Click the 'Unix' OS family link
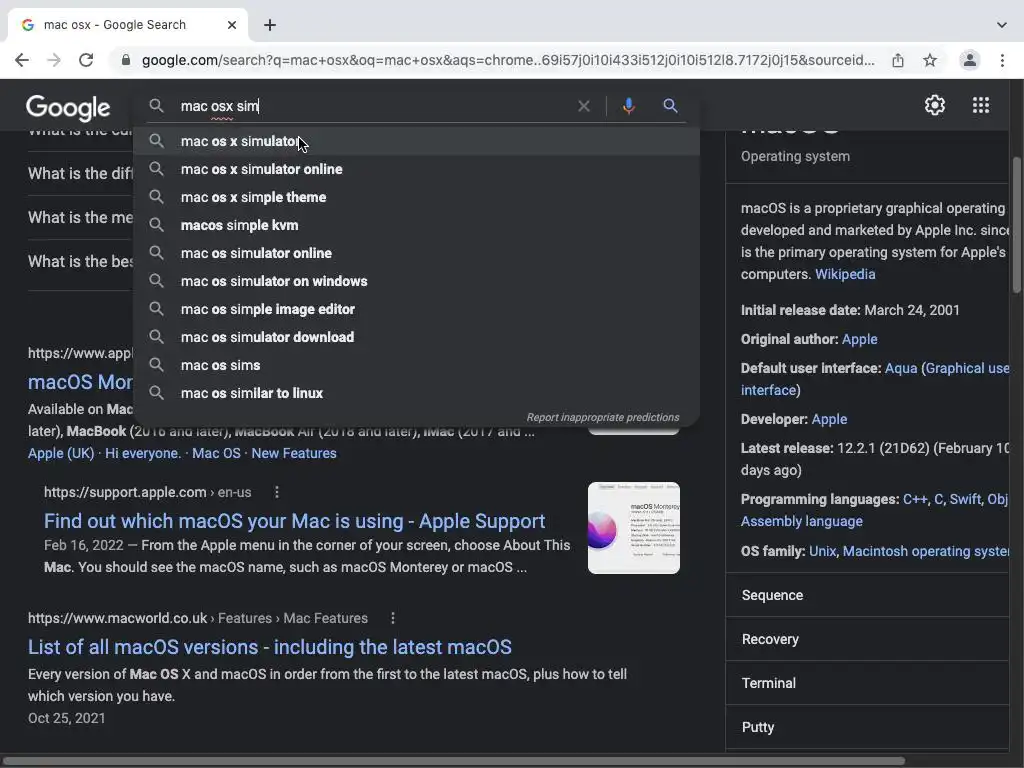 tap(822, 551)
